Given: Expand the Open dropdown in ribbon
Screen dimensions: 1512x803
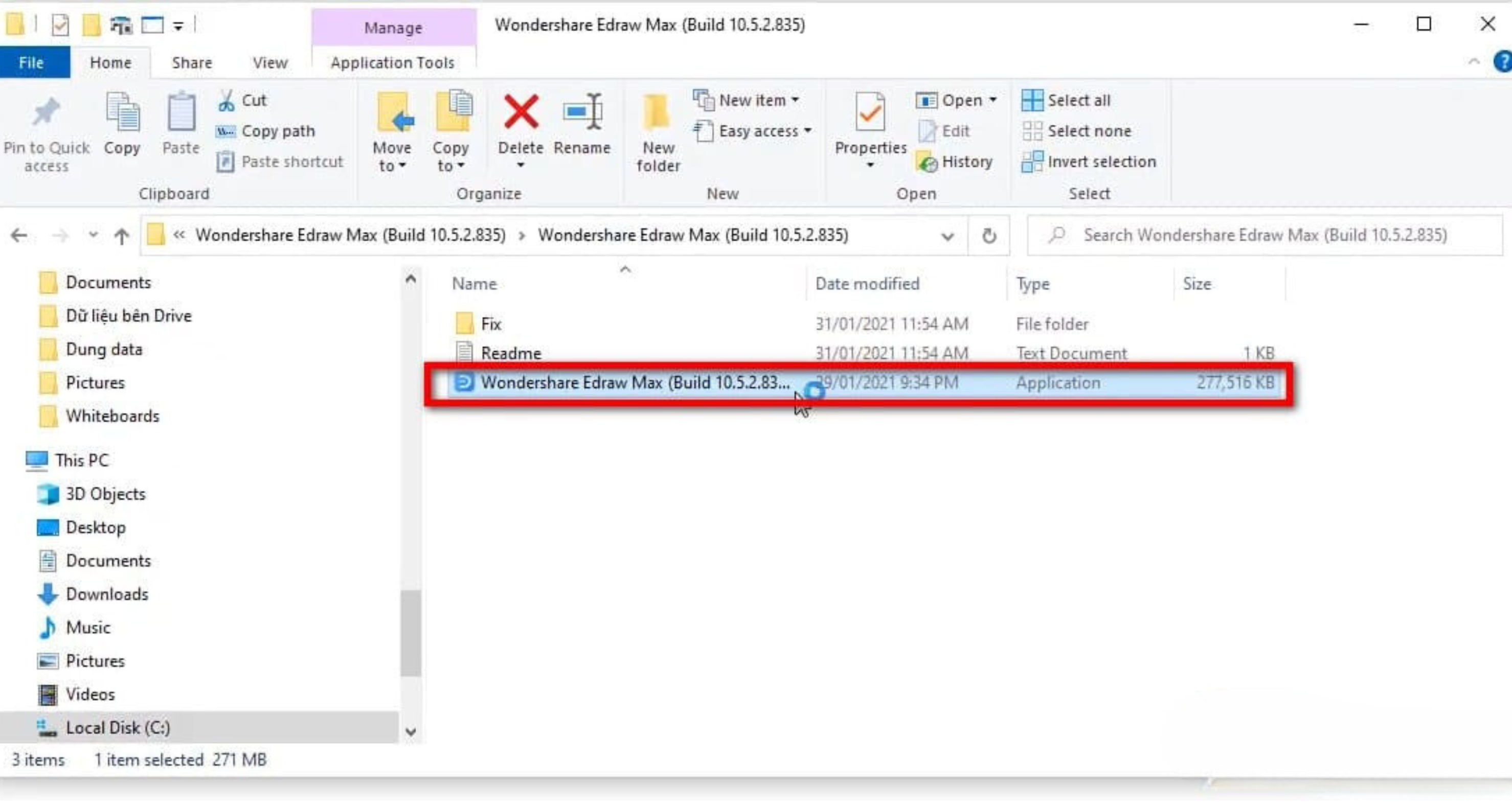Looking at the screenshot, I should click(x=992, y=100).
